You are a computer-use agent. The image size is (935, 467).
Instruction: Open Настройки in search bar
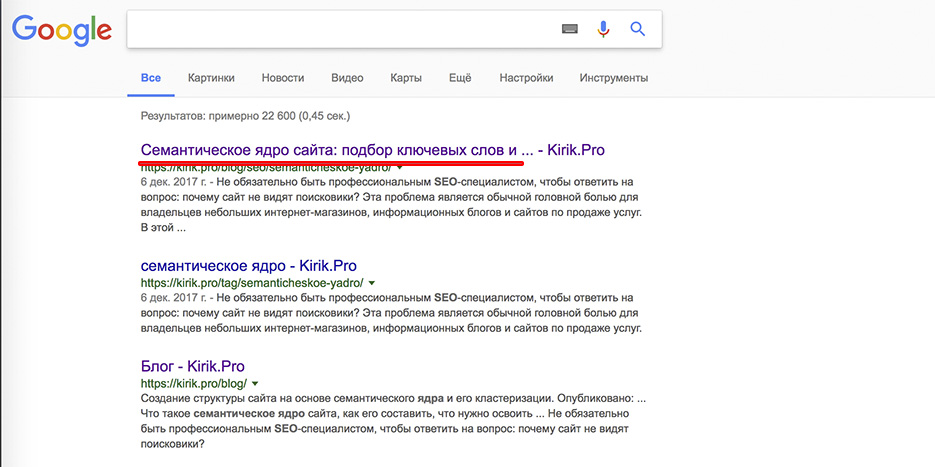[526, 78]
